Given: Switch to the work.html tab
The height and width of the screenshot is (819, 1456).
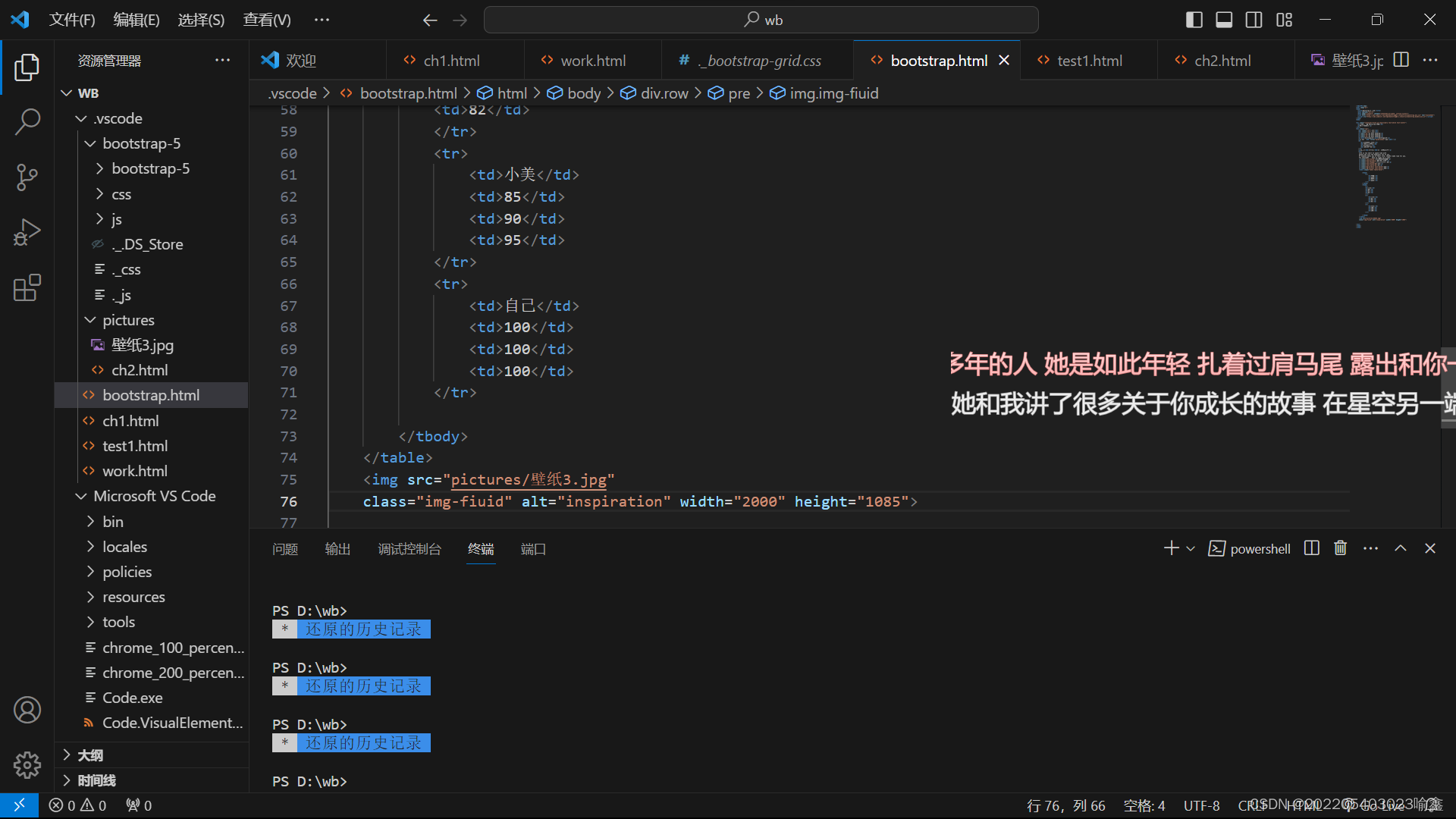Looking at the screenshot, I should click(x=592, y=61).
